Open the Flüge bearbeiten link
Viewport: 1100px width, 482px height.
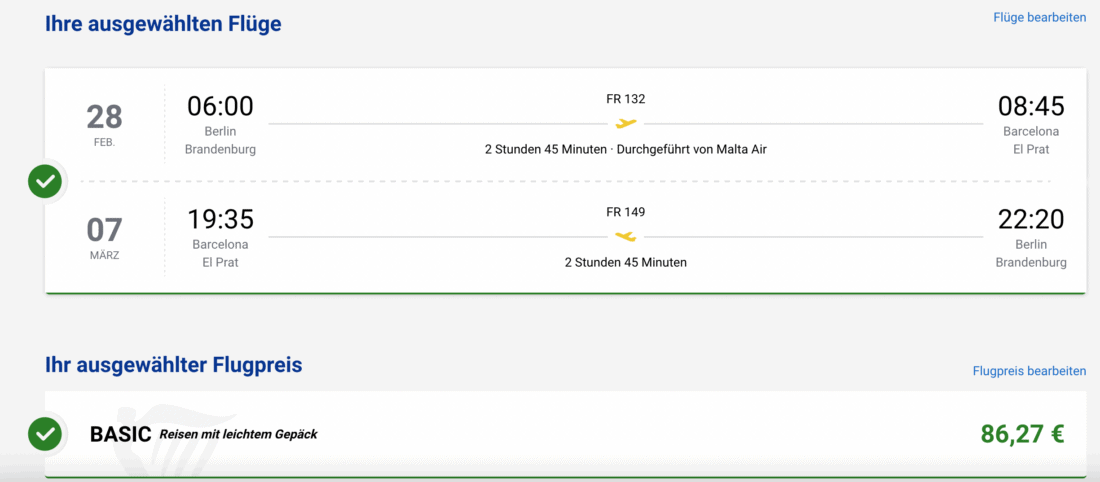(1039, 17)
